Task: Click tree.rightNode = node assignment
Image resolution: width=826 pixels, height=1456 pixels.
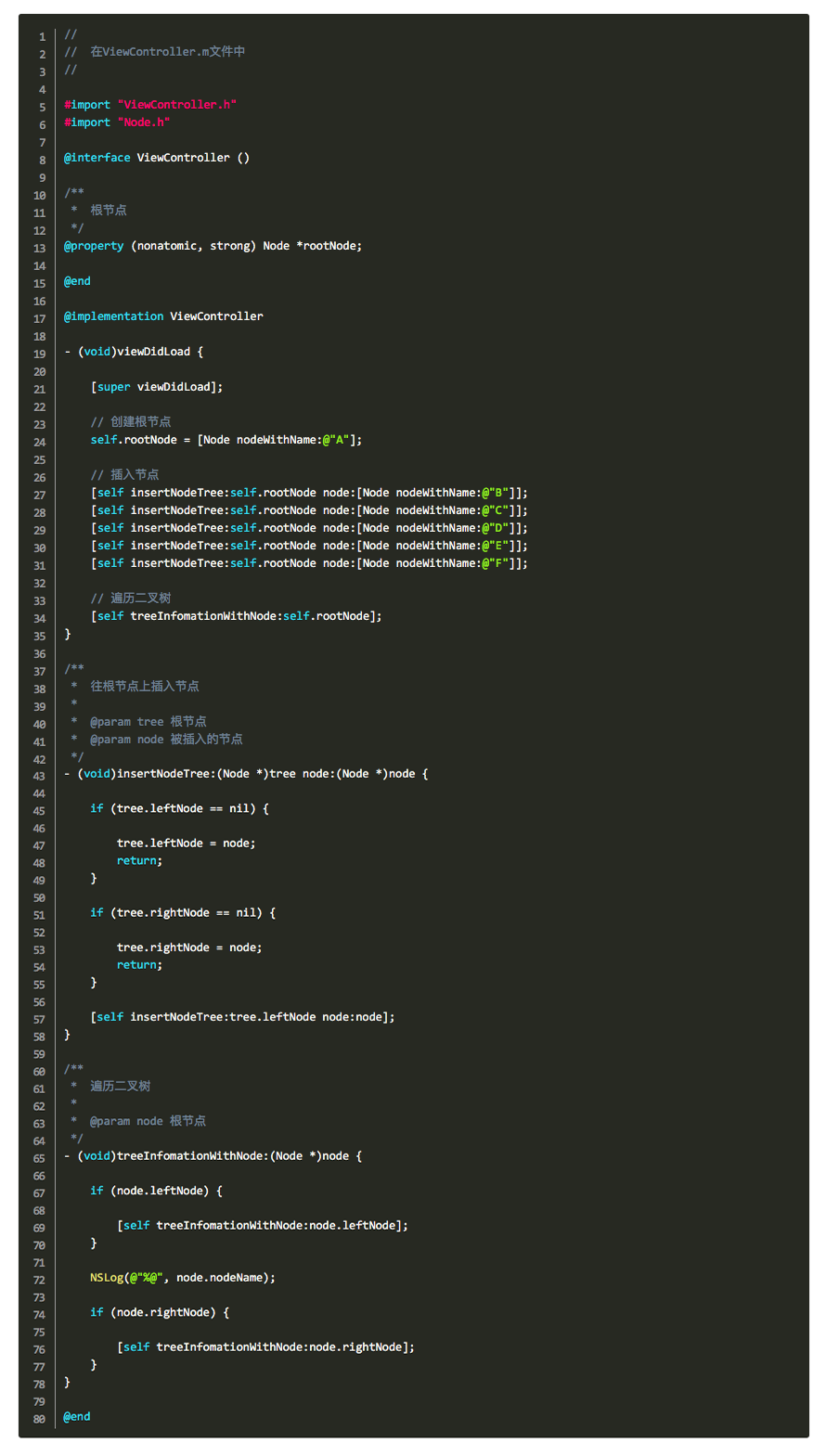Action: pyautogui.click(x=188, y=947)
